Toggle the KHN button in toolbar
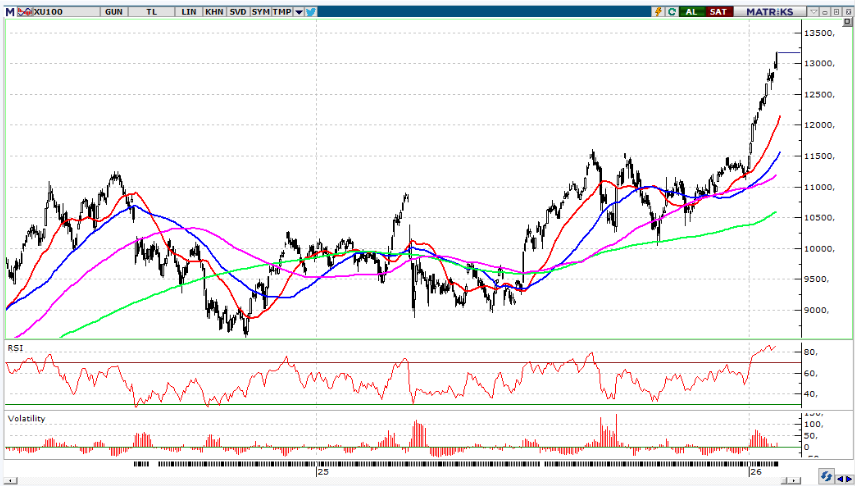855x486 pixels. click(x=214, y=11)
